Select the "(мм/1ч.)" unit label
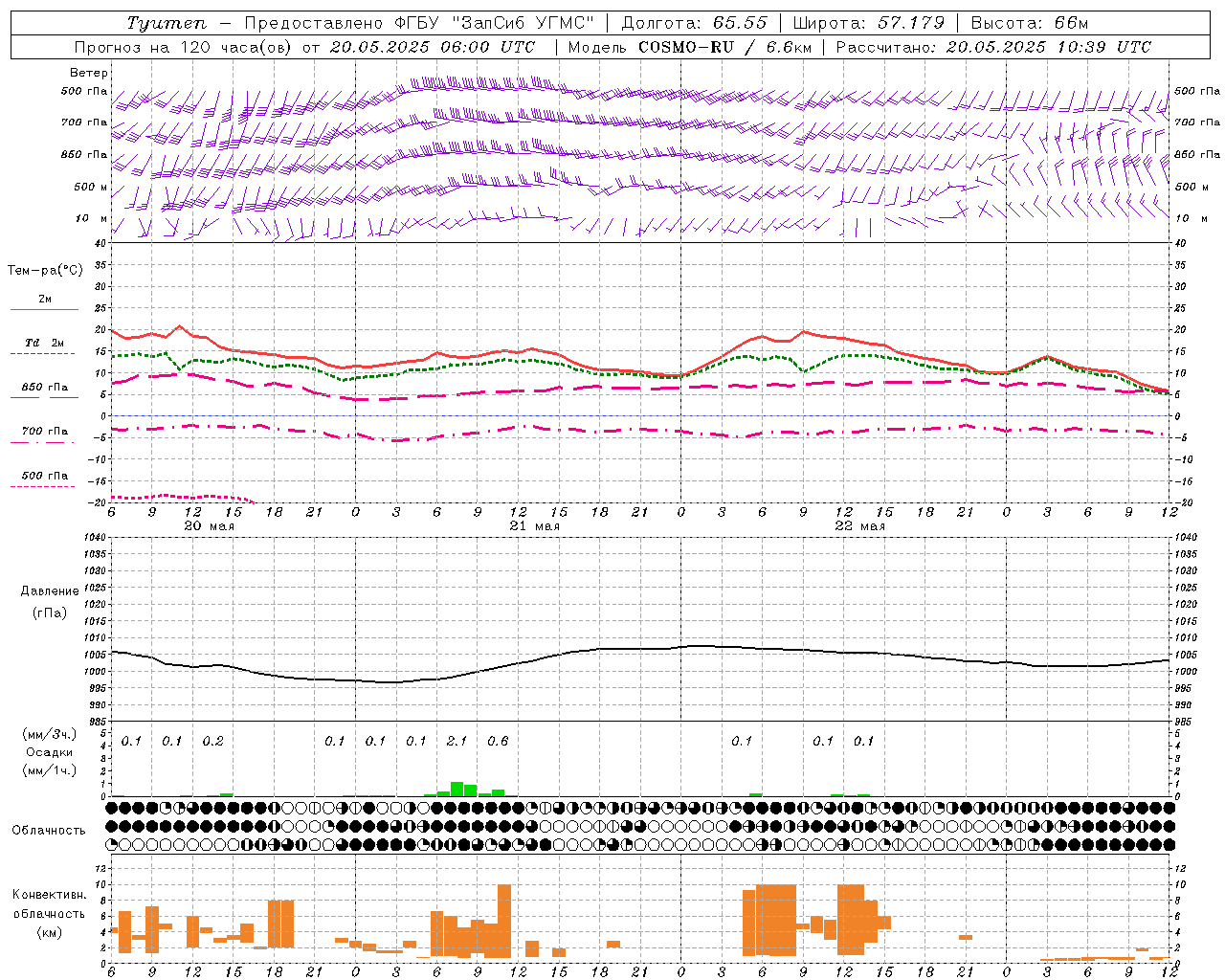The height and width of the screenshot is (980, 1225). [x=50, y=770]
